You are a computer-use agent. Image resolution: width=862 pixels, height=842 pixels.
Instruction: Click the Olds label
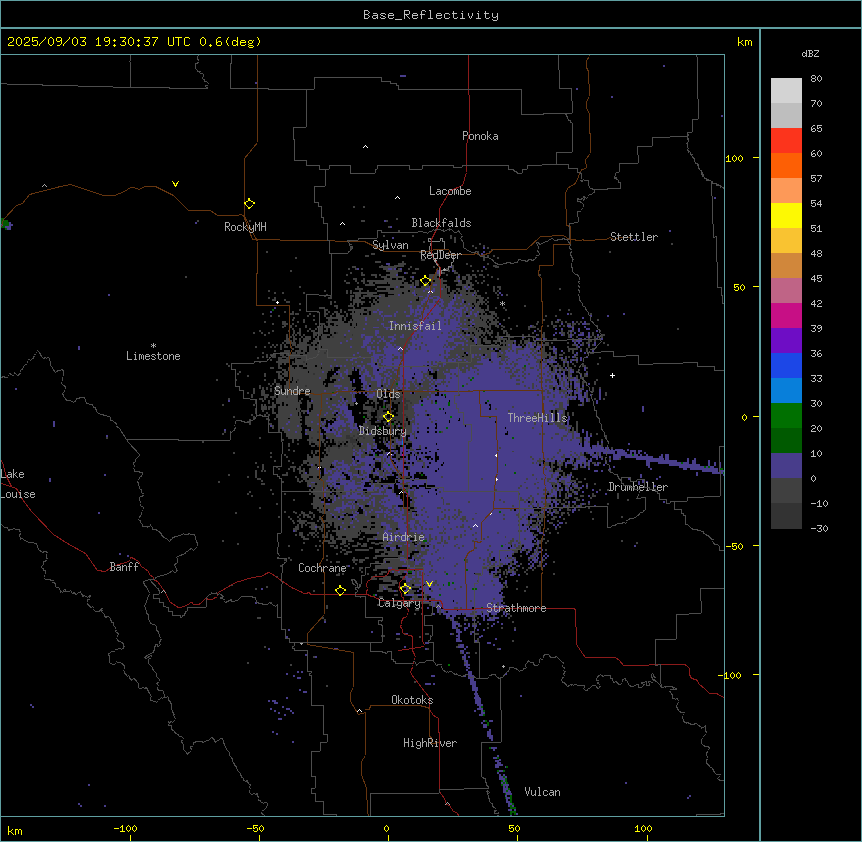click(x=388, y=394)
